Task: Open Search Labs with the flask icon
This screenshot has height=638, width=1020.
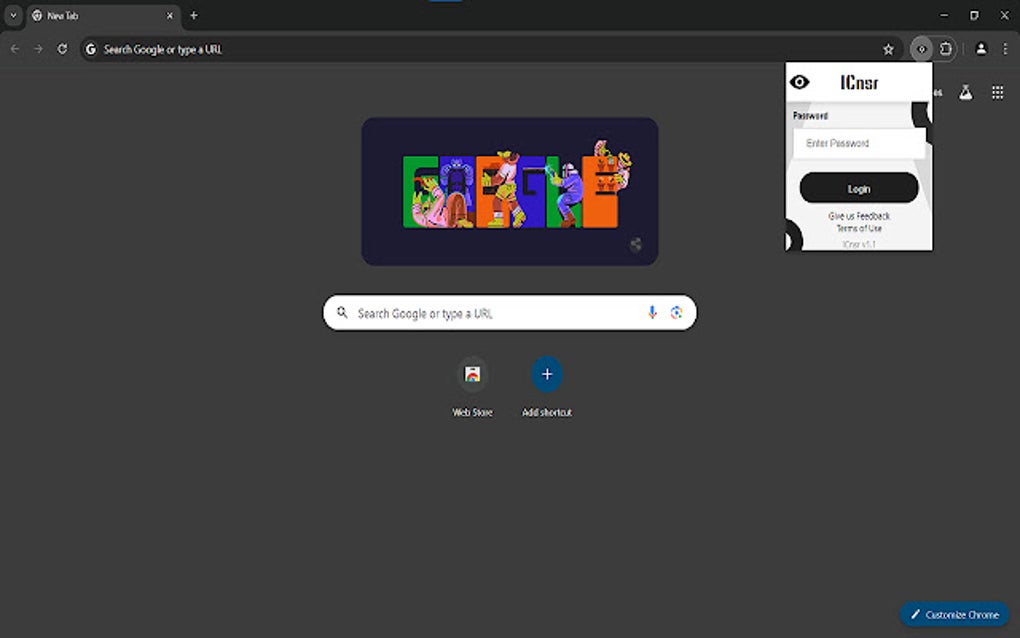Action: [x=965, y=91]
